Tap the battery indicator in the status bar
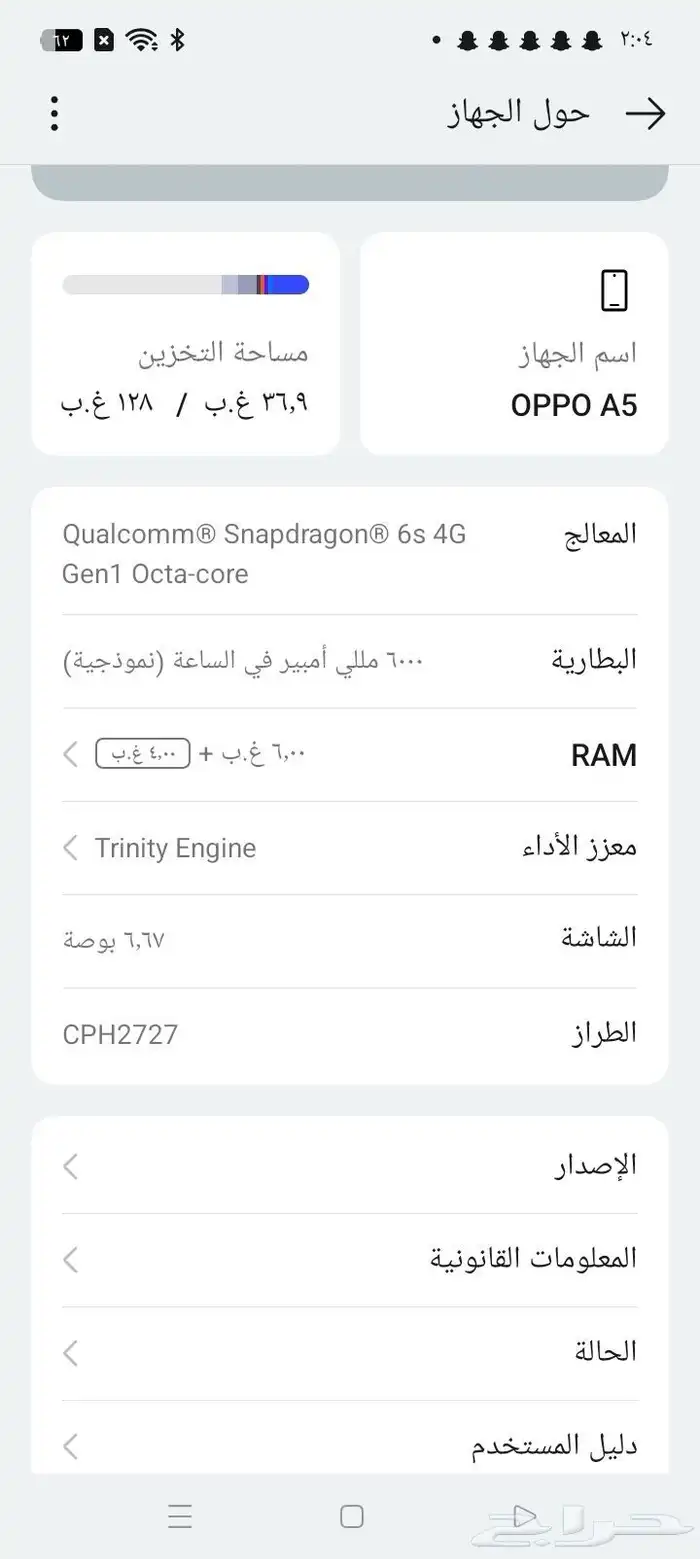This screenshot has width=700, height=1559. (x=62, y=40)
